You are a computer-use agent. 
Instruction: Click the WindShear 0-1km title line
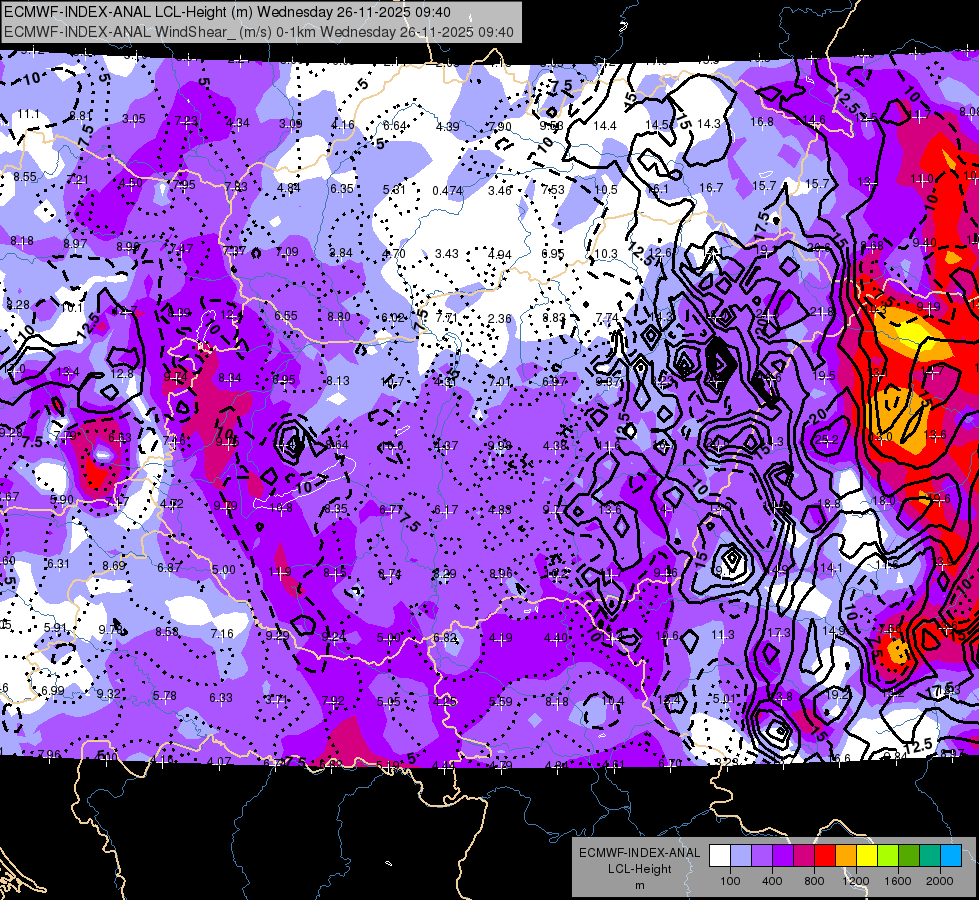(259, 32)
